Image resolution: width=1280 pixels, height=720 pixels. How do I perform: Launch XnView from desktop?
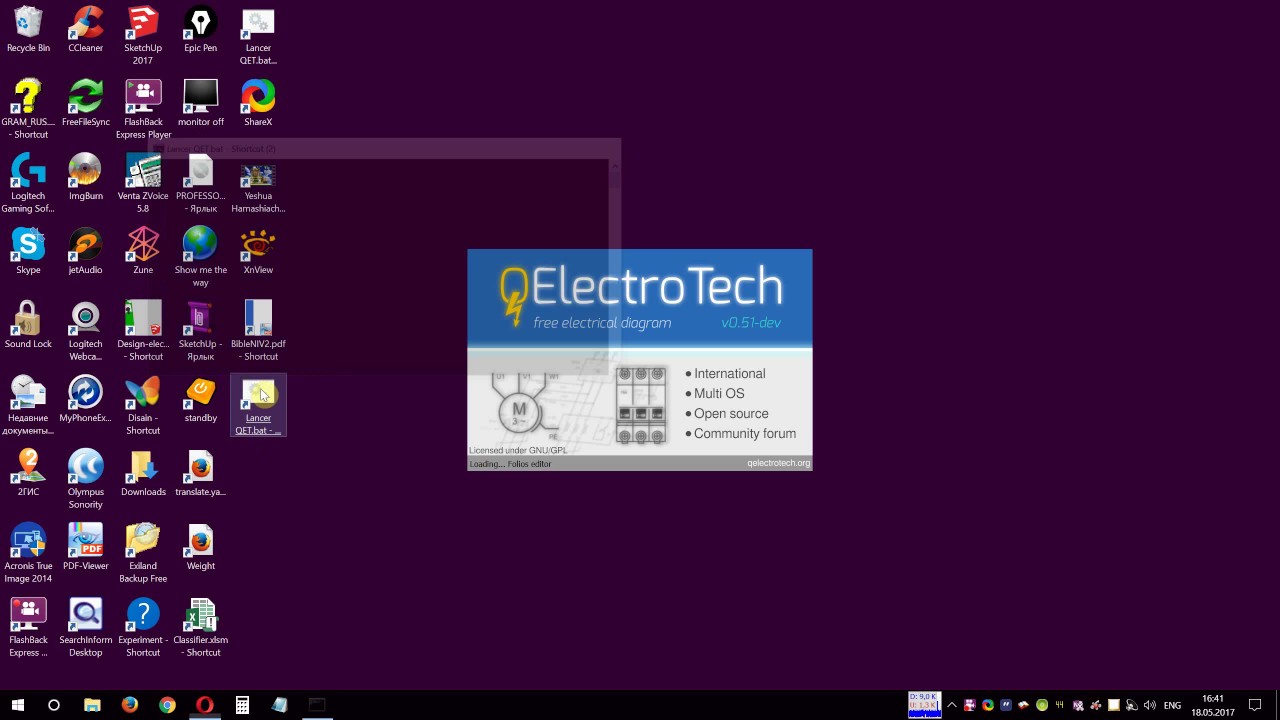258,251
